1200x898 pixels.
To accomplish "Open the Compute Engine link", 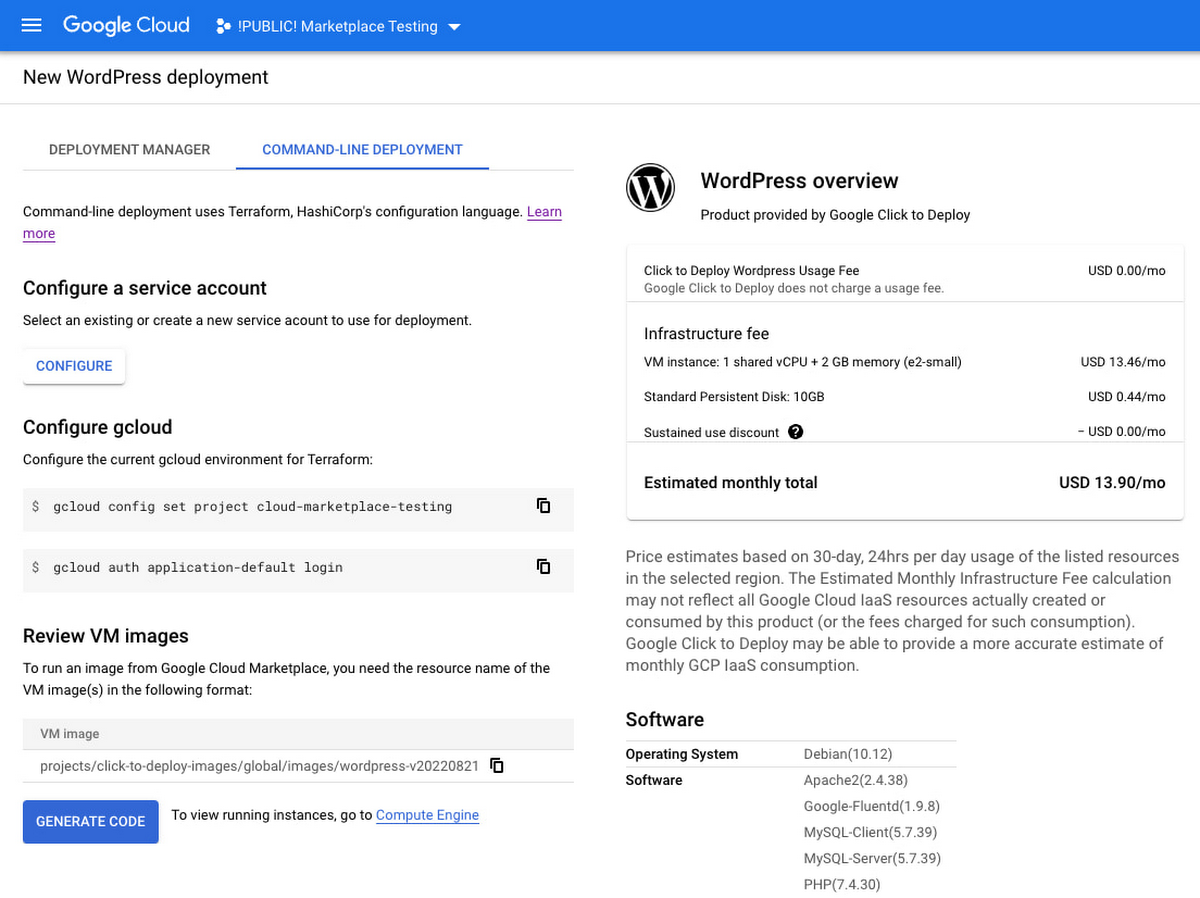I will (x=427, y=815).
